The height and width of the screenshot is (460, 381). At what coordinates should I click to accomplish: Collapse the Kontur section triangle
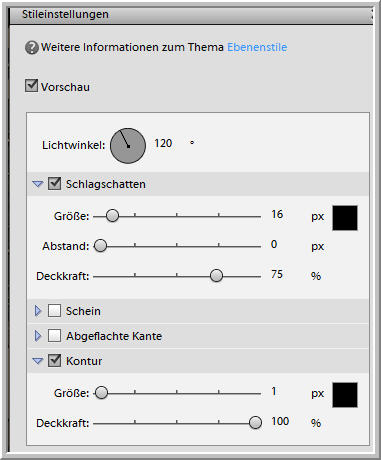point(38,361)
